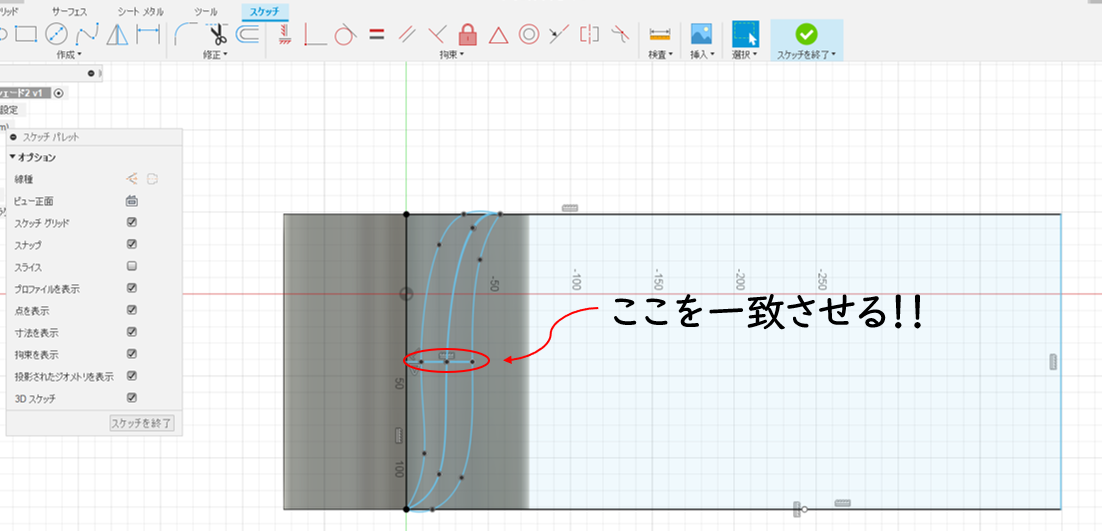Click the selection tool icon
This screenshot has height=531, width=1102.
(x=745, y=34)
